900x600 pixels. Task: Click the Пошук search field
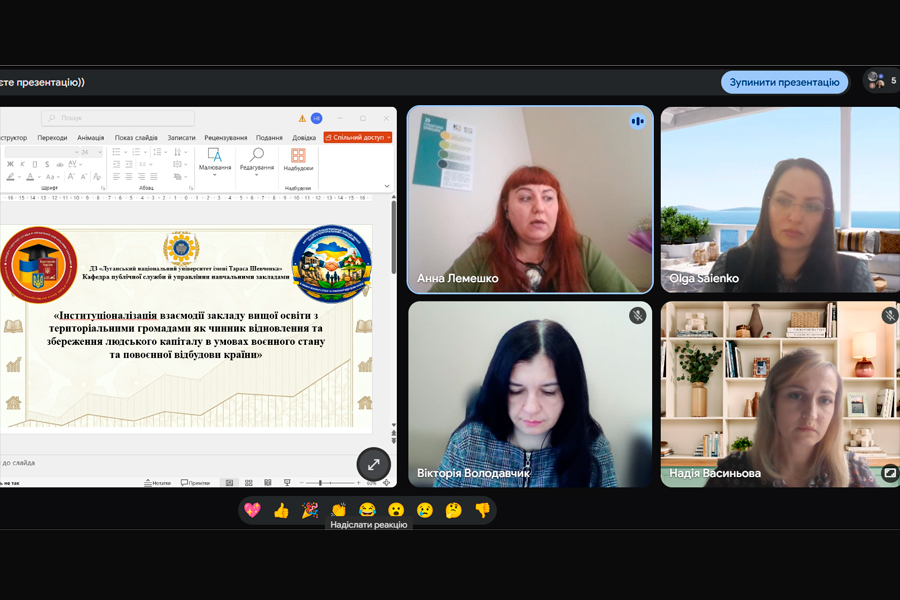pos(118,118)
